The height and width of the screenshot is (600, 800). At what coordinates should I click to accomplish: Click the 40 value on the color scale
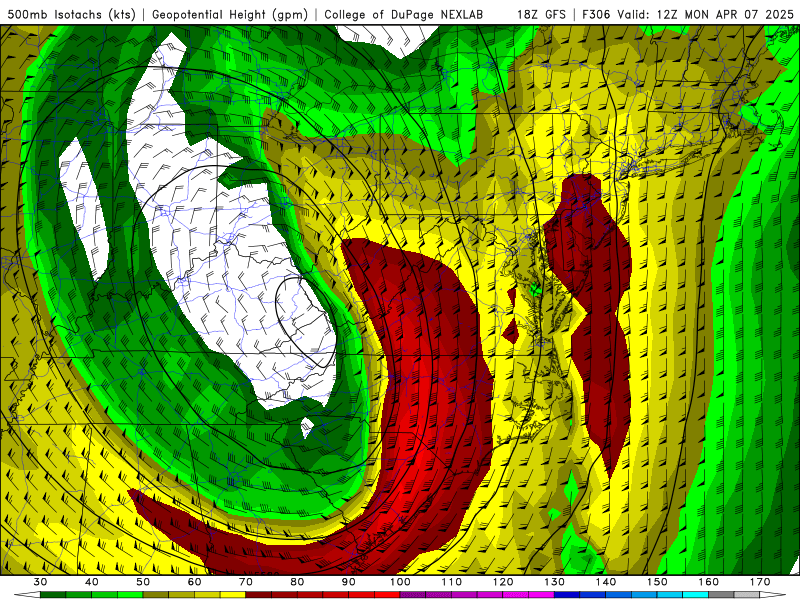coord(92,582)
